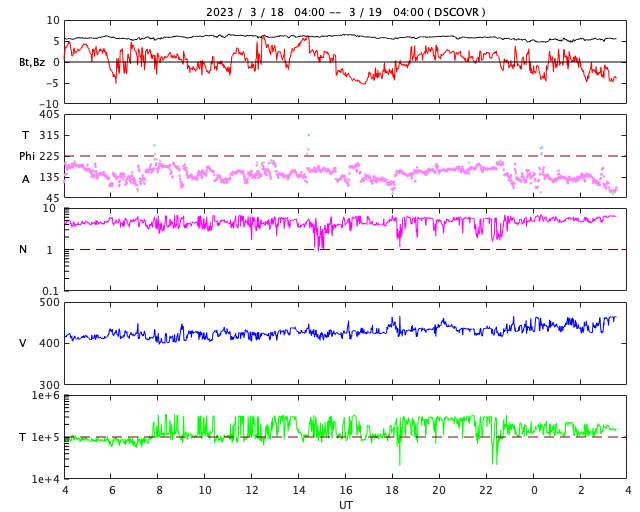
Task: Click the "405" y-axis value
Action: 49,115
